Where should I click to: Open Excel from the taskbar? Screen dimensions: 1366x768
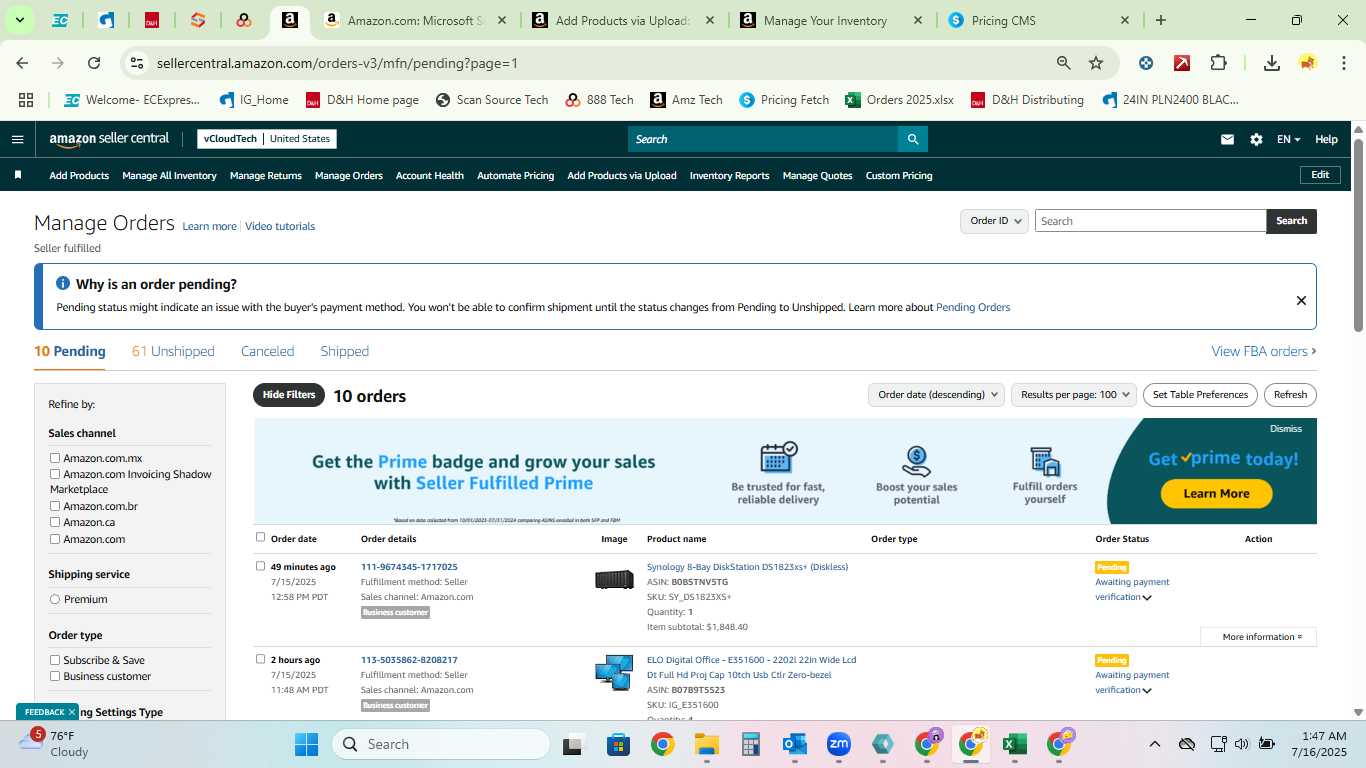(1014, 744)
